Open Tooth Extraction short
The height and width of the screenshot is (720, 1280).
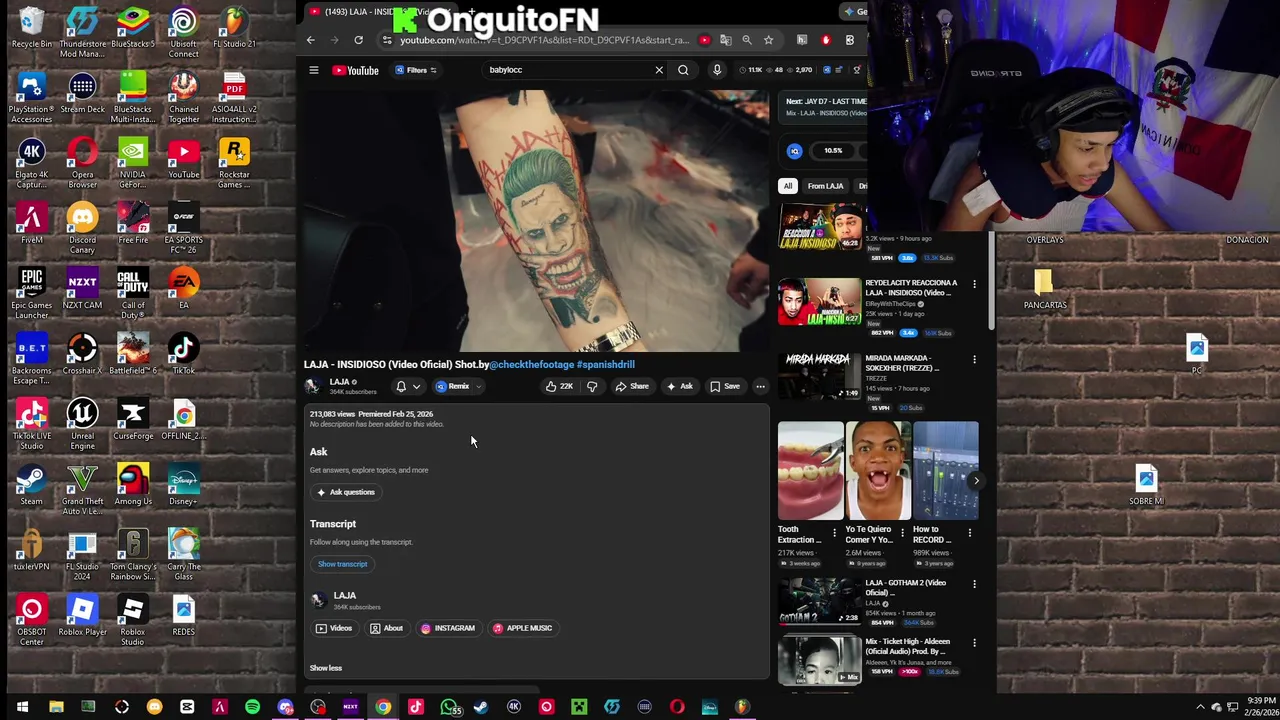click(810, 471)
